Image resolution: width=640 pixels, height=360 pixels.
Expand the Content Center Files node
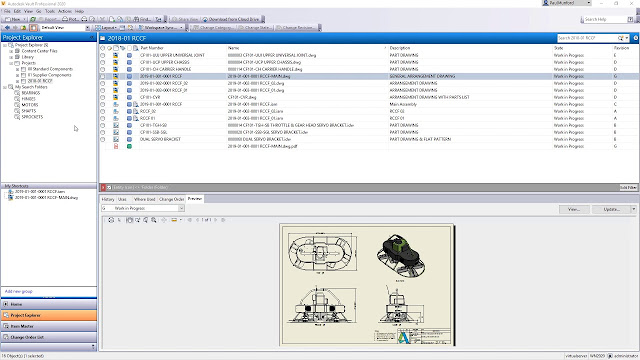coord(11,51)
